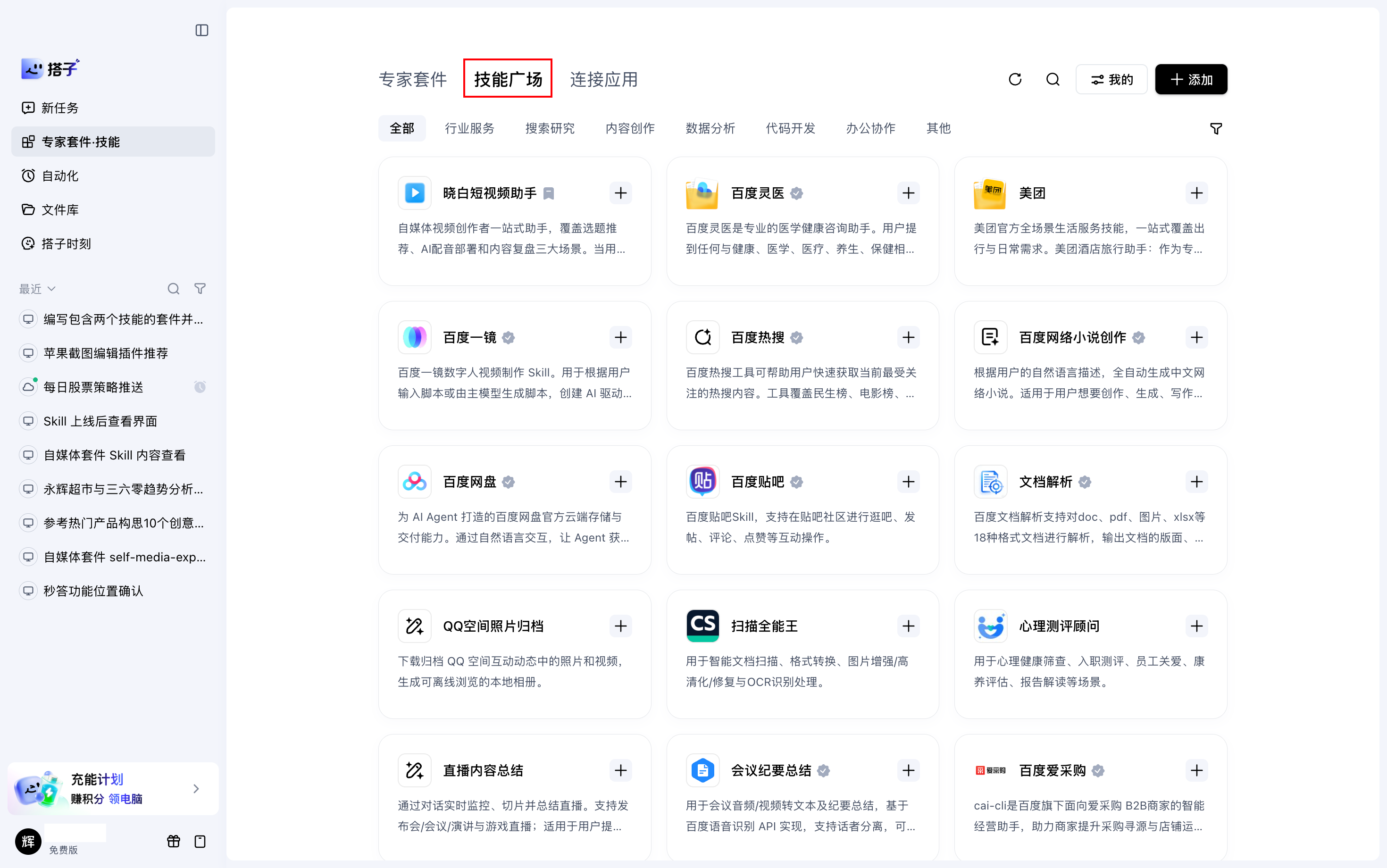Open the 领电脑 link
Screen dimensions: 1387x868
tap(125, 799)
